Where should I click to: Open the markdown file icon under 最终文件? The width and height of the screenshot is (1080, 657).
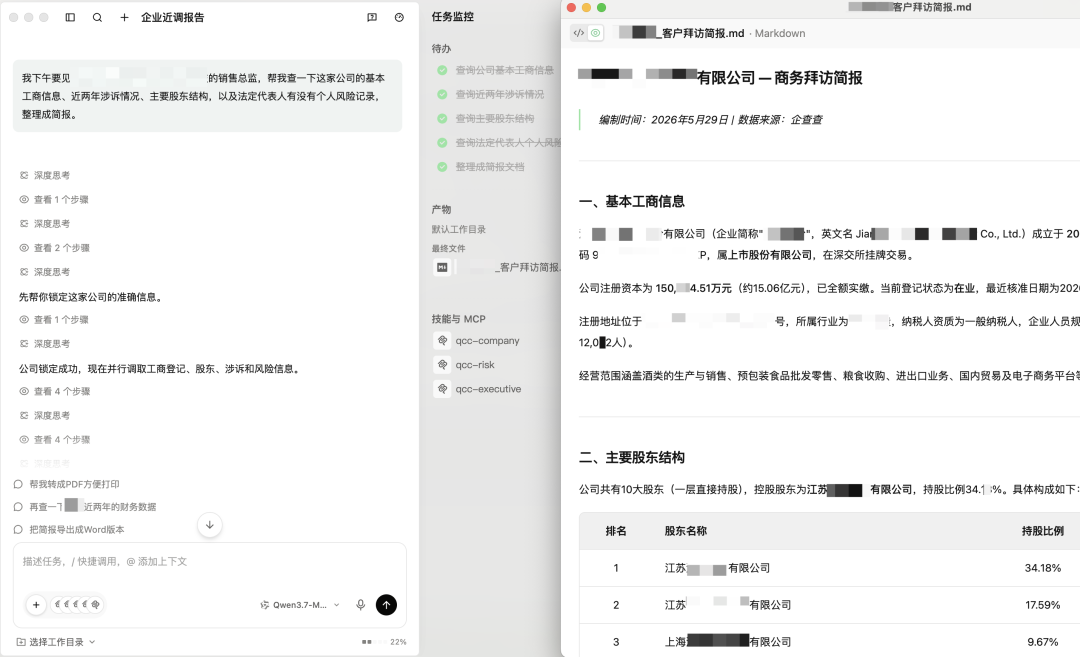(x=442, y=267)
